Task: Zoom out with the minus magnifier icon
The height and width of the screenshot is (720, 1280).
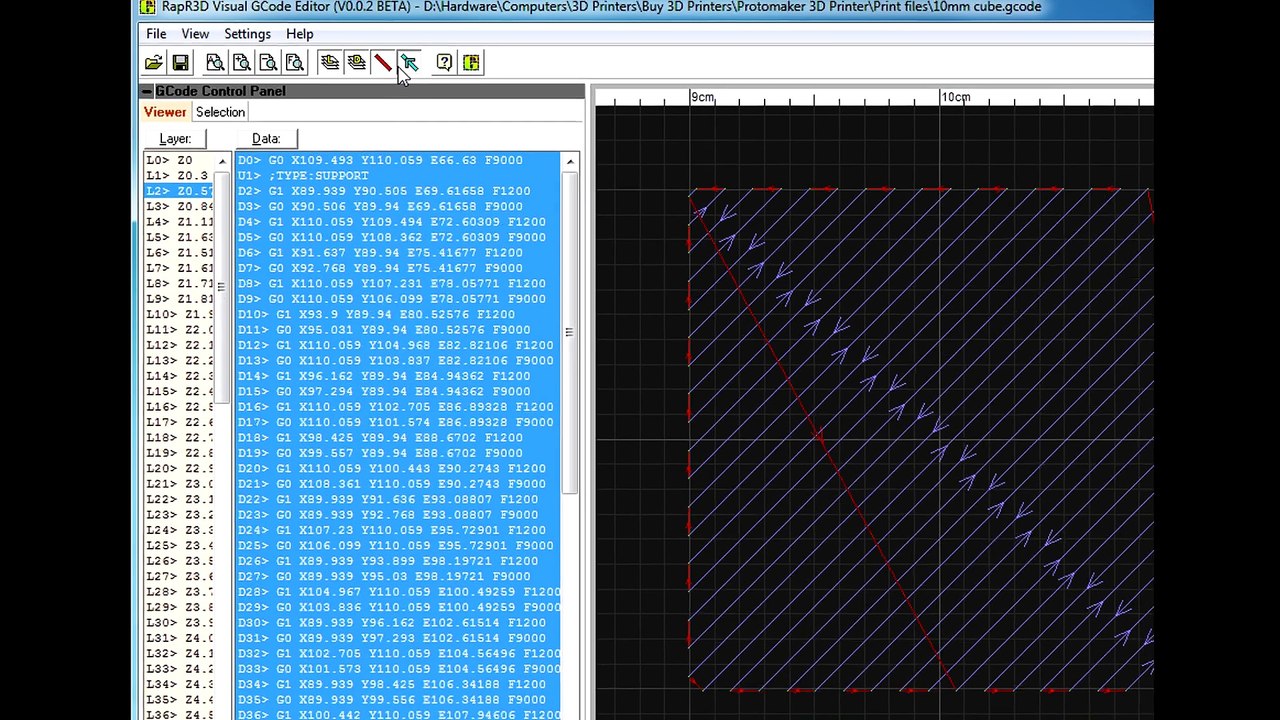Action: click(x=268, y=63)
